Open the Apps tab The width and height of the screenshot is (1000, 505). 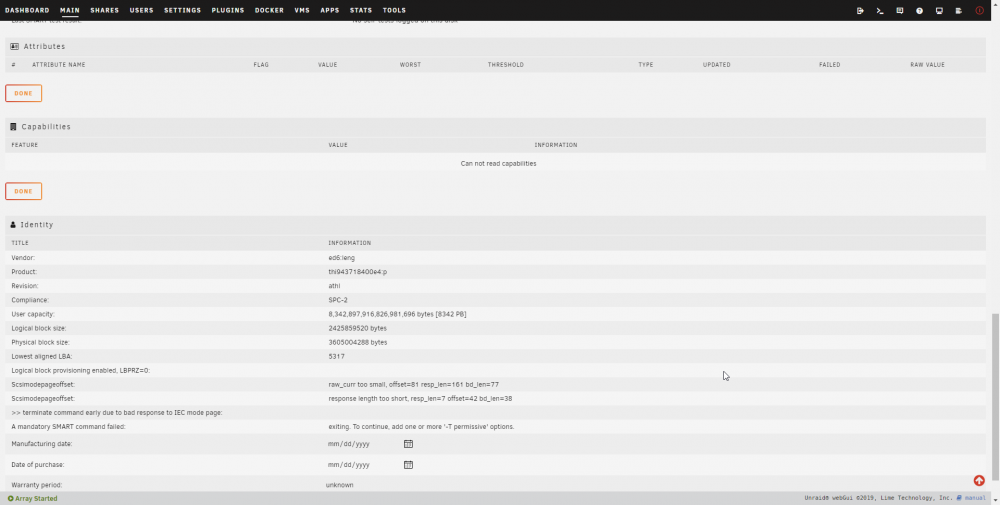tap(330, 10)
